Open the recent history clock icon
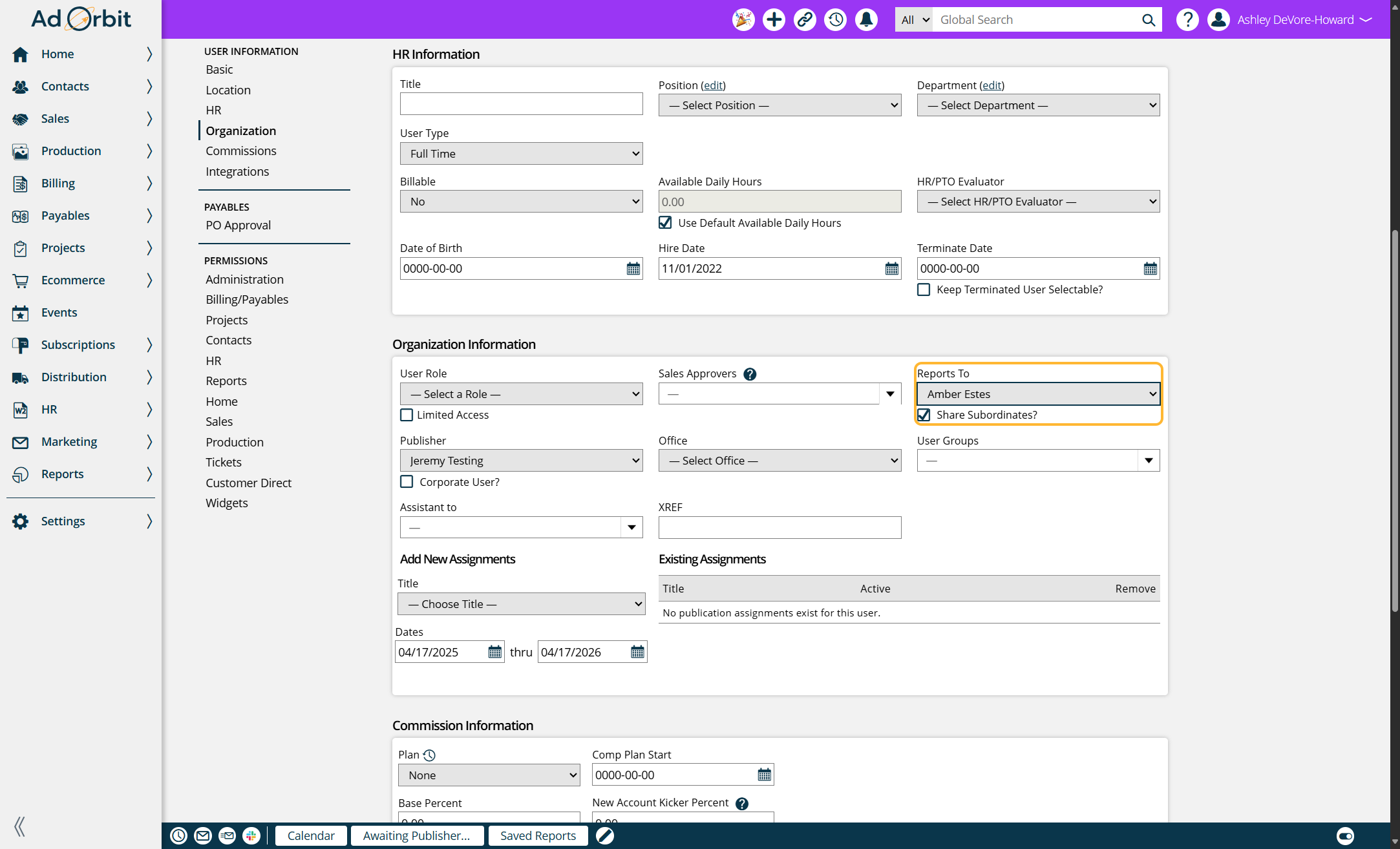Image resolution: width=1400 pixels, height=849 pixels. [836, 19]
